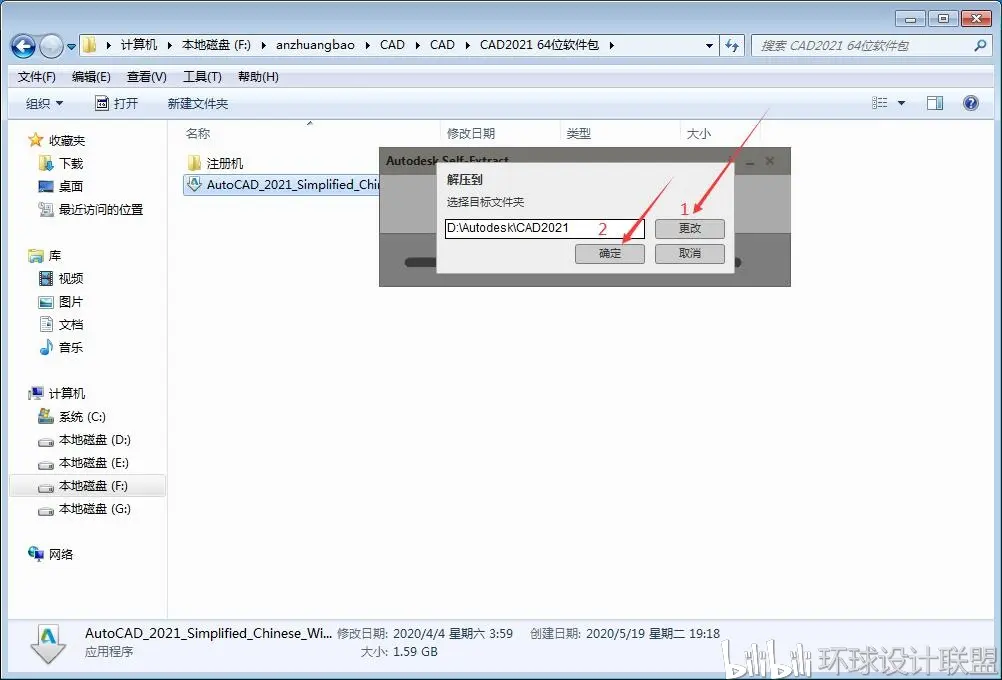Click the refresh button next to address bar
This screenshot has width=1002, height=680.
(732, 45)
